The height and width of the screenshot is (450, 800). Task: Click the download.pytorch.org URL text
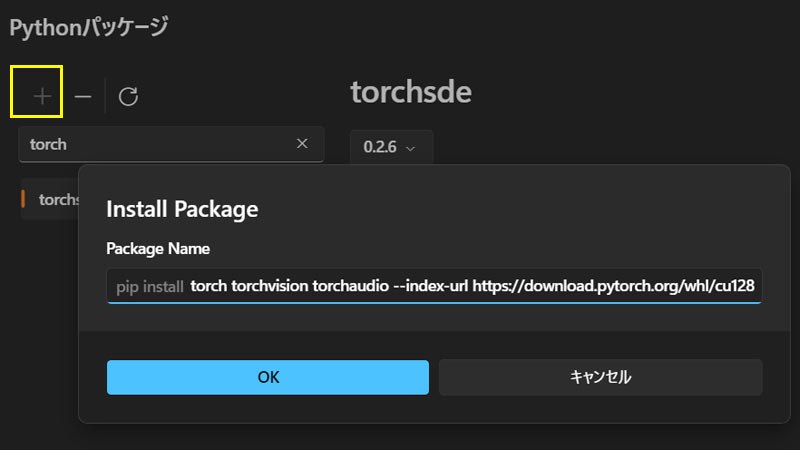coord(616,287)
